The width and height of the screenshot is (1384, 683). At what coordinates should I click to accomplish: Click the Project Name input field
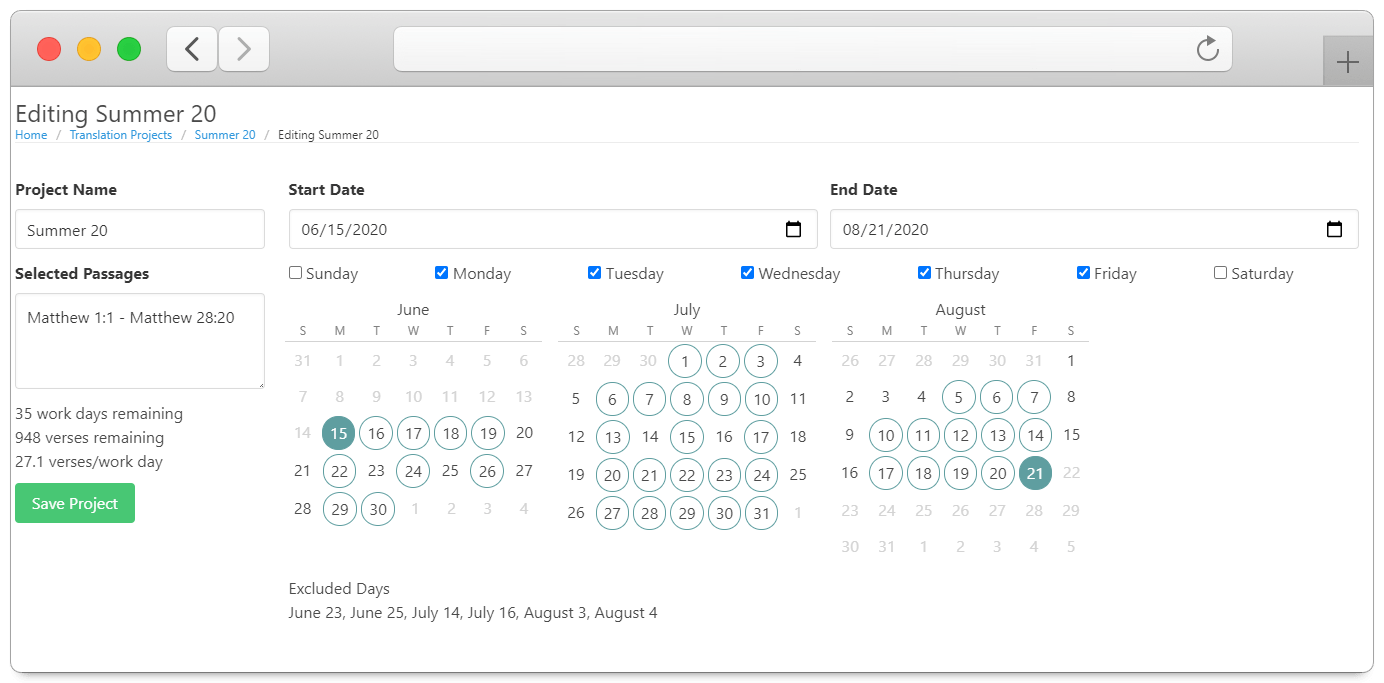140,229
